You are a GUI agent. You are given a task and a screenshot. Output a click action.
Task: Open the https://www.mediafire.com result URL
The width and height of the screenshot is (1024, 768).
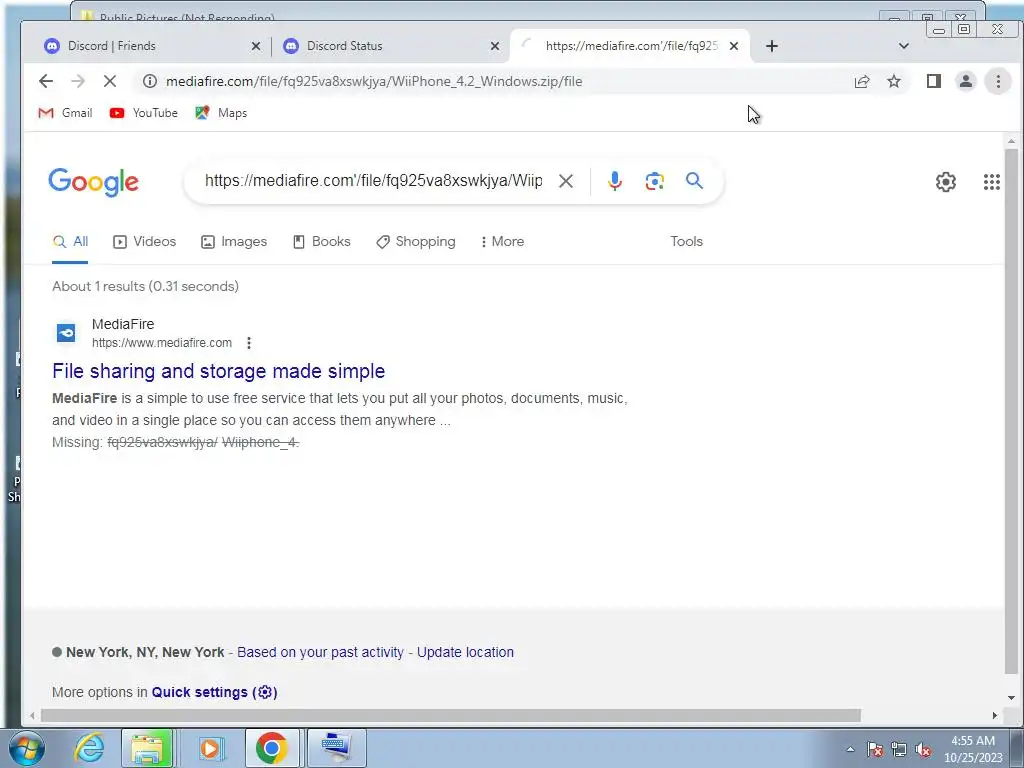tap(162, 343)
